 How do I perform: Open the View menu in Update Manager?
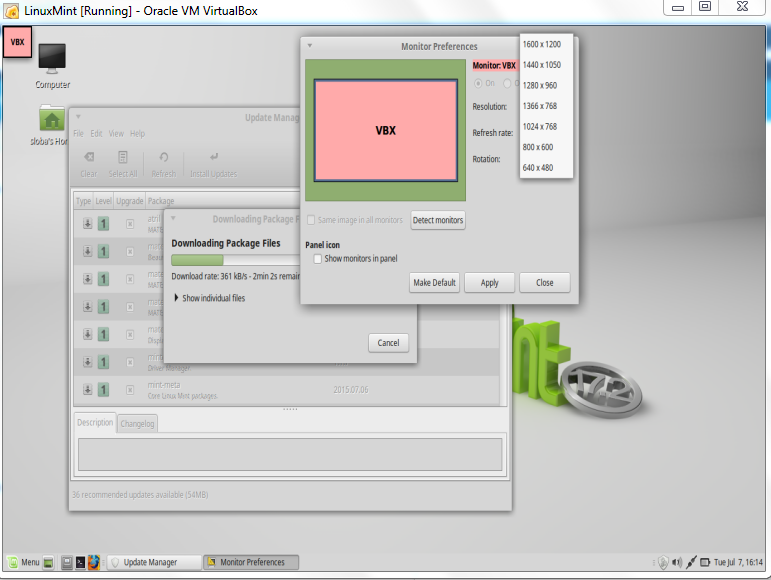pos(116,134)
